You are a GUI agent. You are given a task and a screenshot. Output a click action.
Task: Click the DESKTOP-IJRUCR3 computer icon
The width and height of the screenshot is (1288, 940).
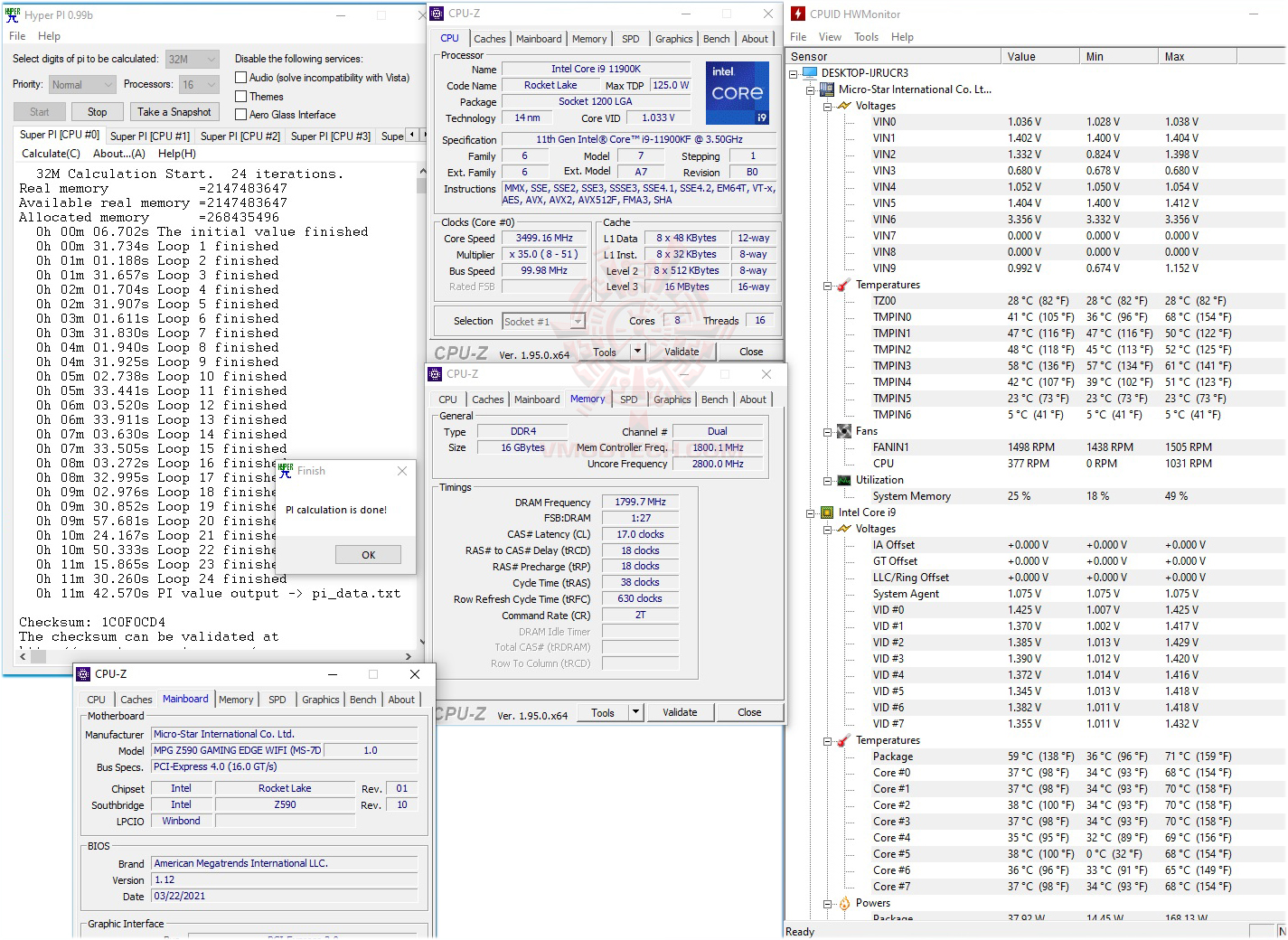809,73
